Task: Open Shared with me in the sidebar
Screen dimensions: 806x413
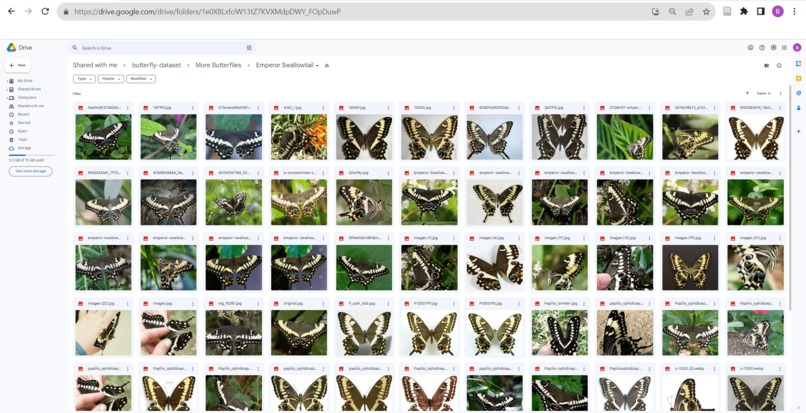Action: click(30, 105)
